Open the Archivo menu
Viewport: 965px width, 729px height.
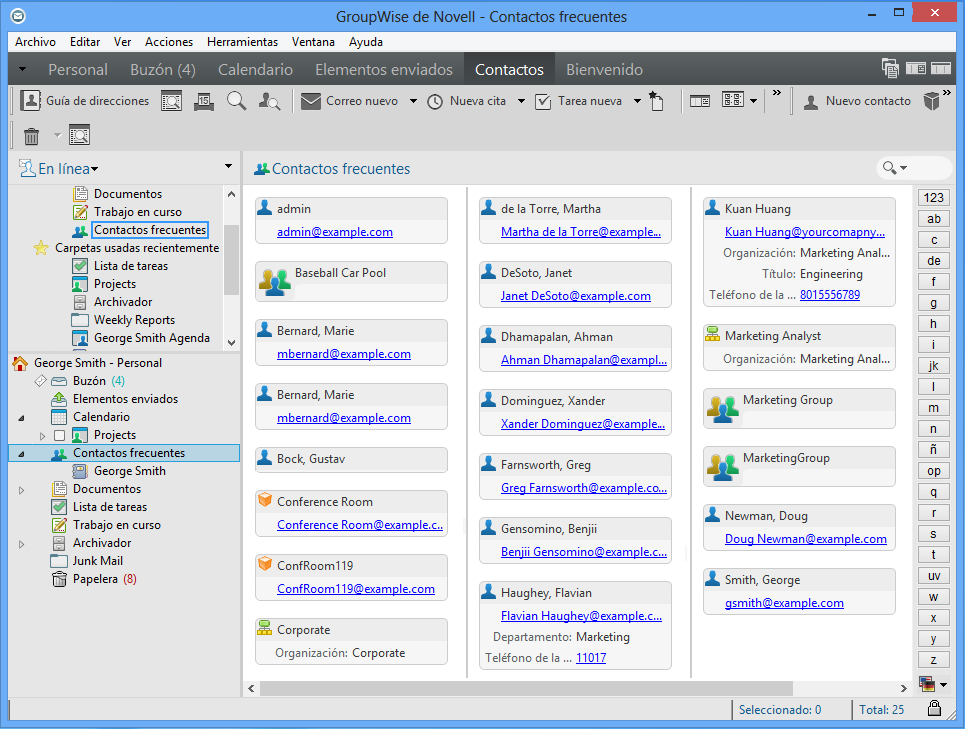tap(35, 42)
